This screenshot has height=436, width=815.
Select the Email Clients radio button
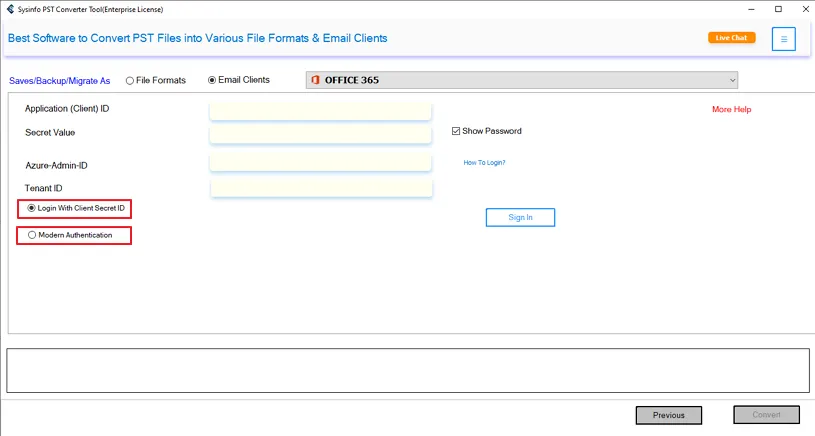point(212,80)
